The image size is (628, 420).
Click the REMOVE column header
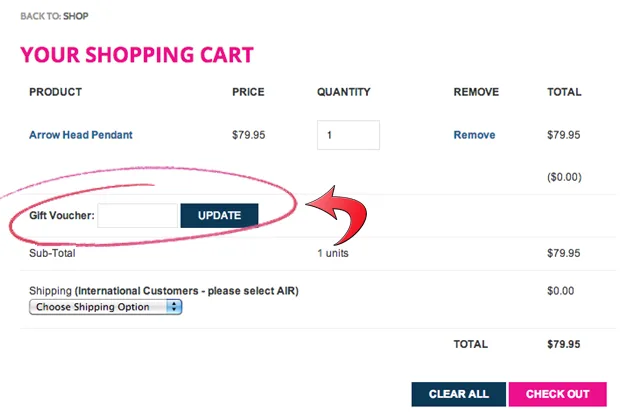tap(476, 92)
